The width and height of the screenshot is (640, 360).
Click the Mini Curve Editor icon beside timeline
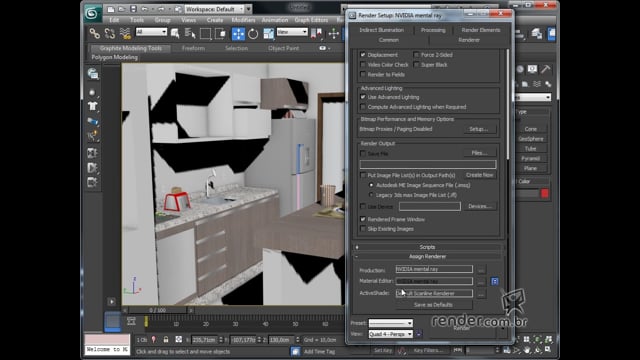[x=131, y=321]
